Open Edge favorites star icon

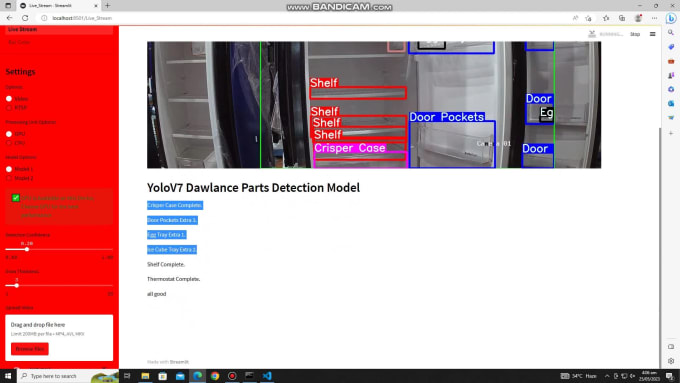point(606,18)
